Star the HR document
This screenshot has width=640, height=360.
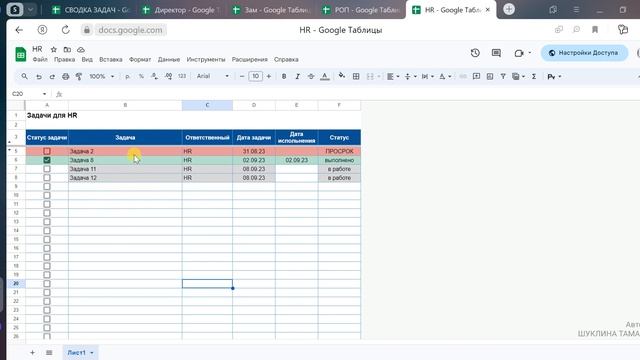pyautogui.click(x=53, y=49)
